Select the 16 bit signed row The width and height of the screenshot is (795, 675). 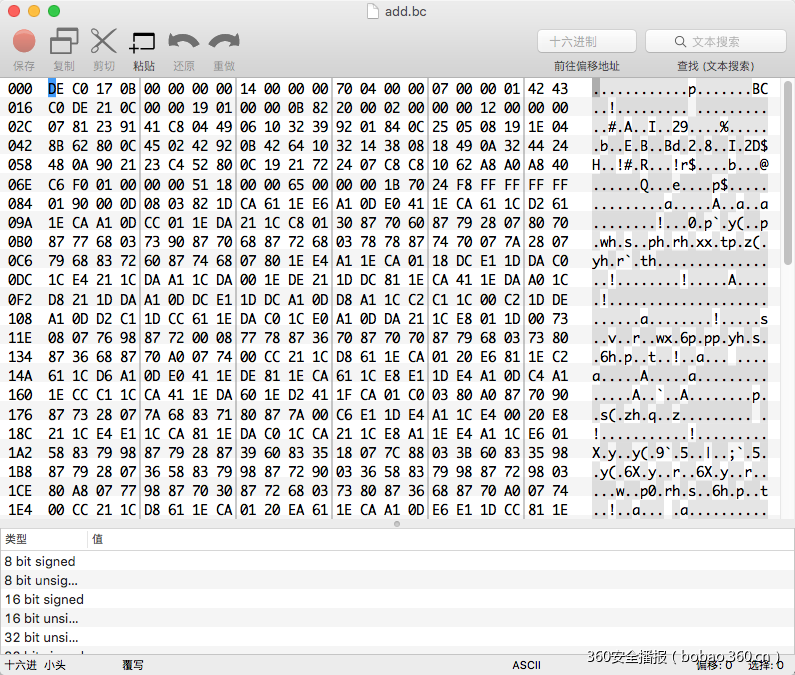click(x=398, y=599)
